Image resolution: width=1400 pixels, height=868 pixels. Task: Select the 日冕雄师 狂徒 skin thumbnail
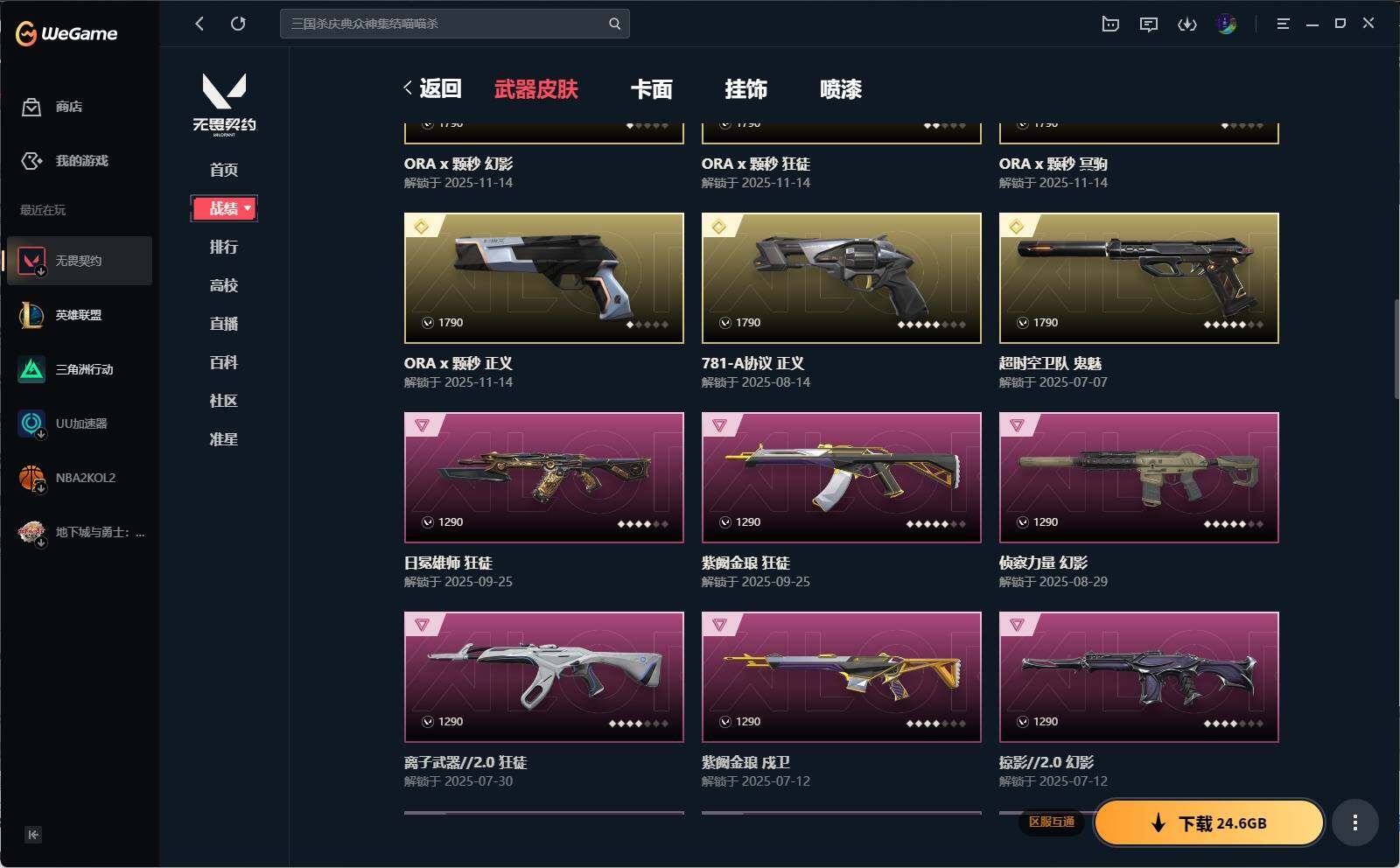[x=544, y=478]
